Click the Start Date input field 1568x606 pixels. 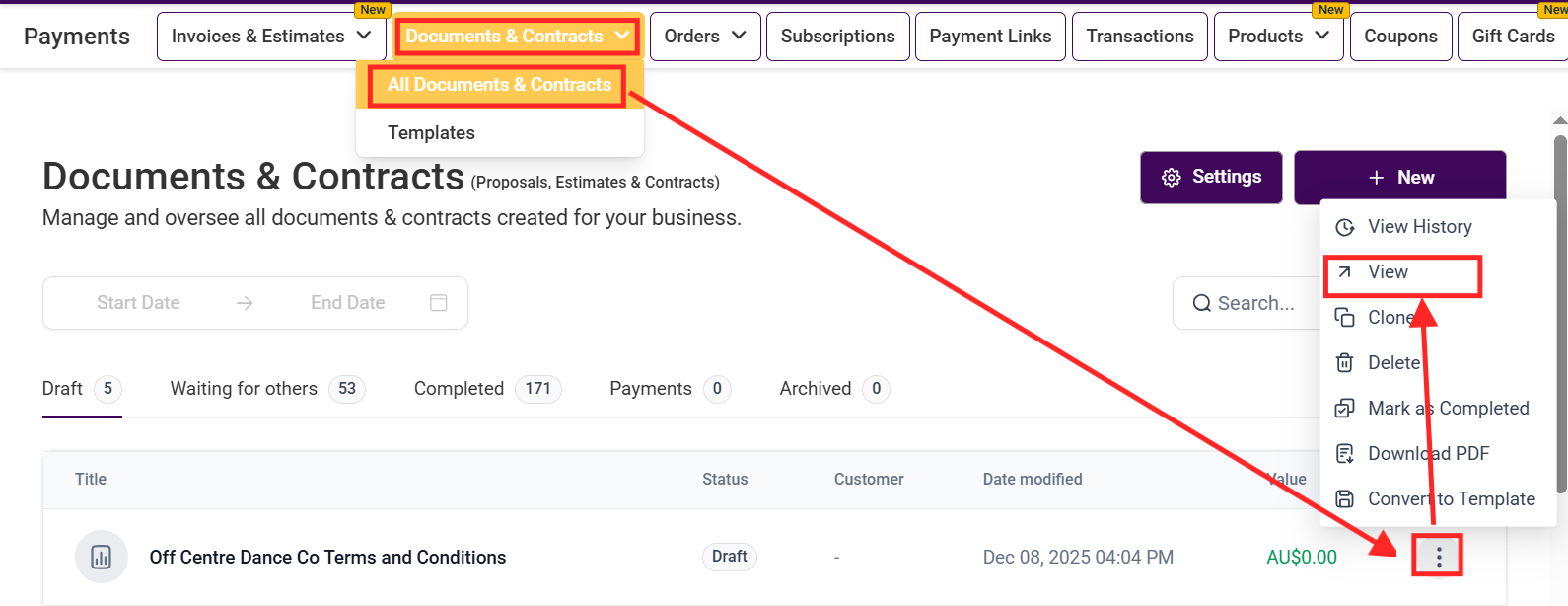pyautogui.click(x=138, y=303)
